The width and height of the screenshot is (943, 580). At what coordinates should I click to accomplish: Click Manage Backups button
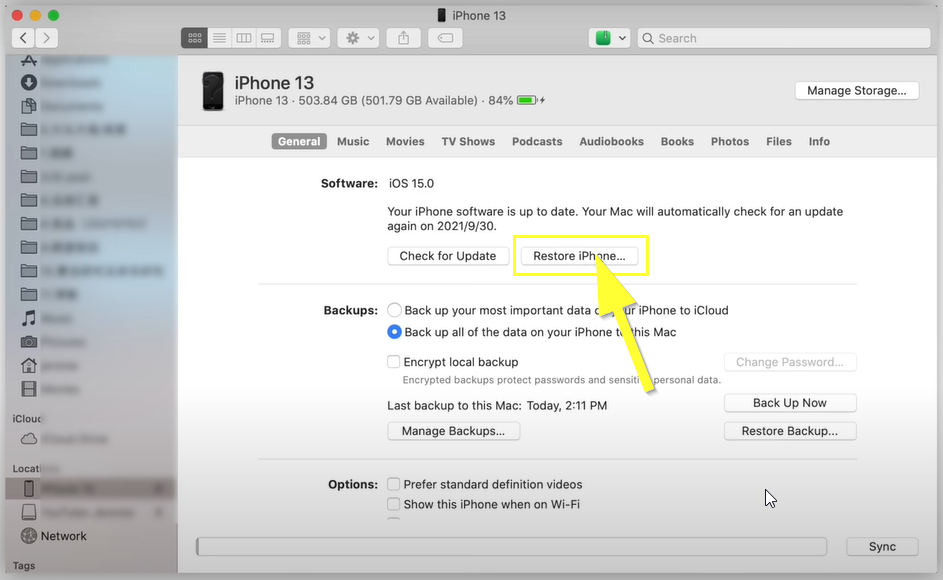(x=453, y=431)
